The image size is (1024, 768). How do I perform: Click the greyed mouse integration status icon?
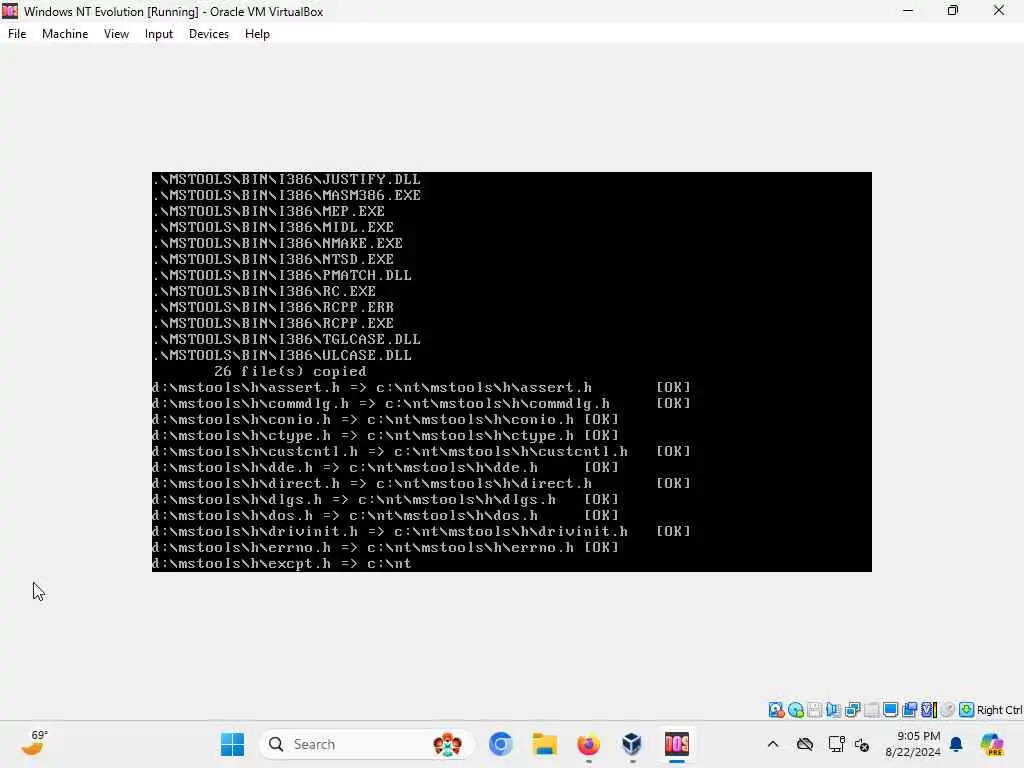[948, 710]
